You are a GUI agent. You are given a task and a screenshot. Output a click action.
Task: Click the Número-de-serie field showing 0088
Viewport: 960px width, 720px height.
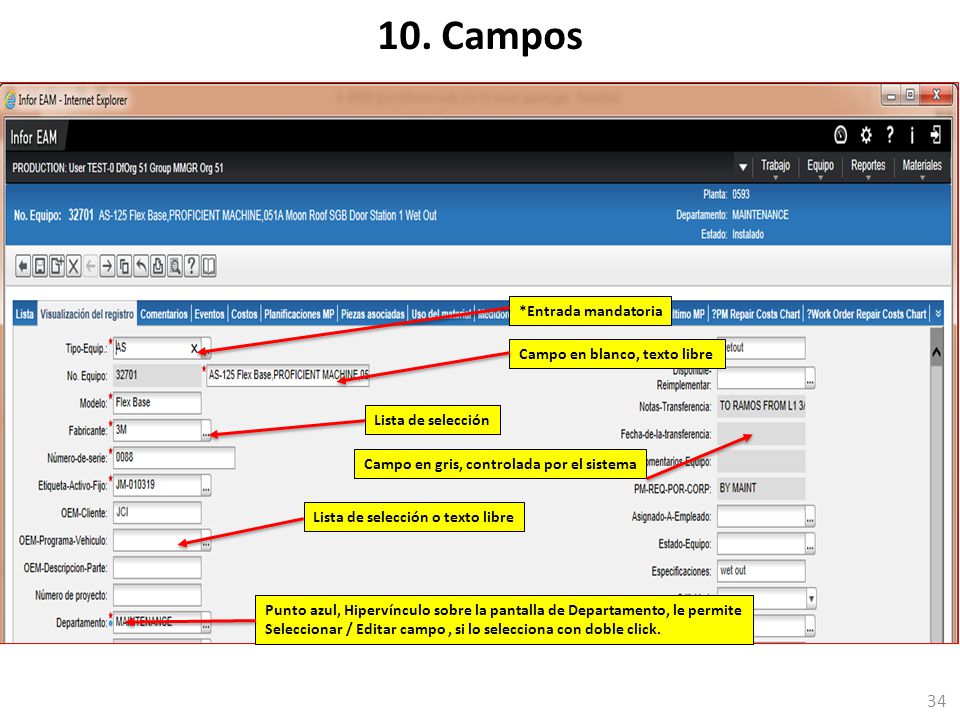click(x=174, y=458)
